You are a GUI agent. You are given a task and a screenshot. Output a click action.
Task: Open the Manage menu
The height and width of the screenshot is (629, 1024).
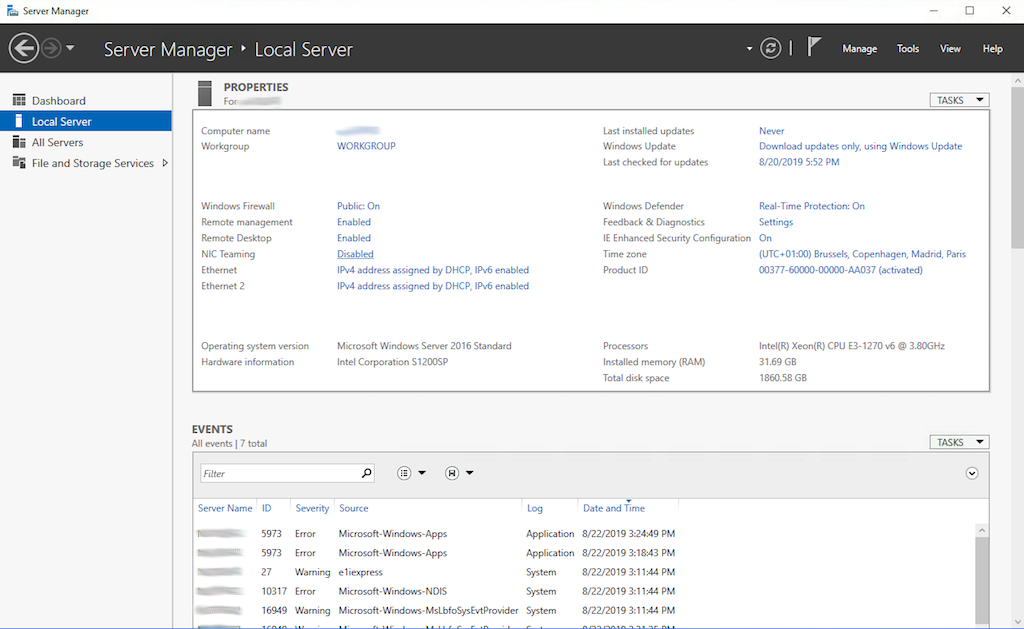859,47
